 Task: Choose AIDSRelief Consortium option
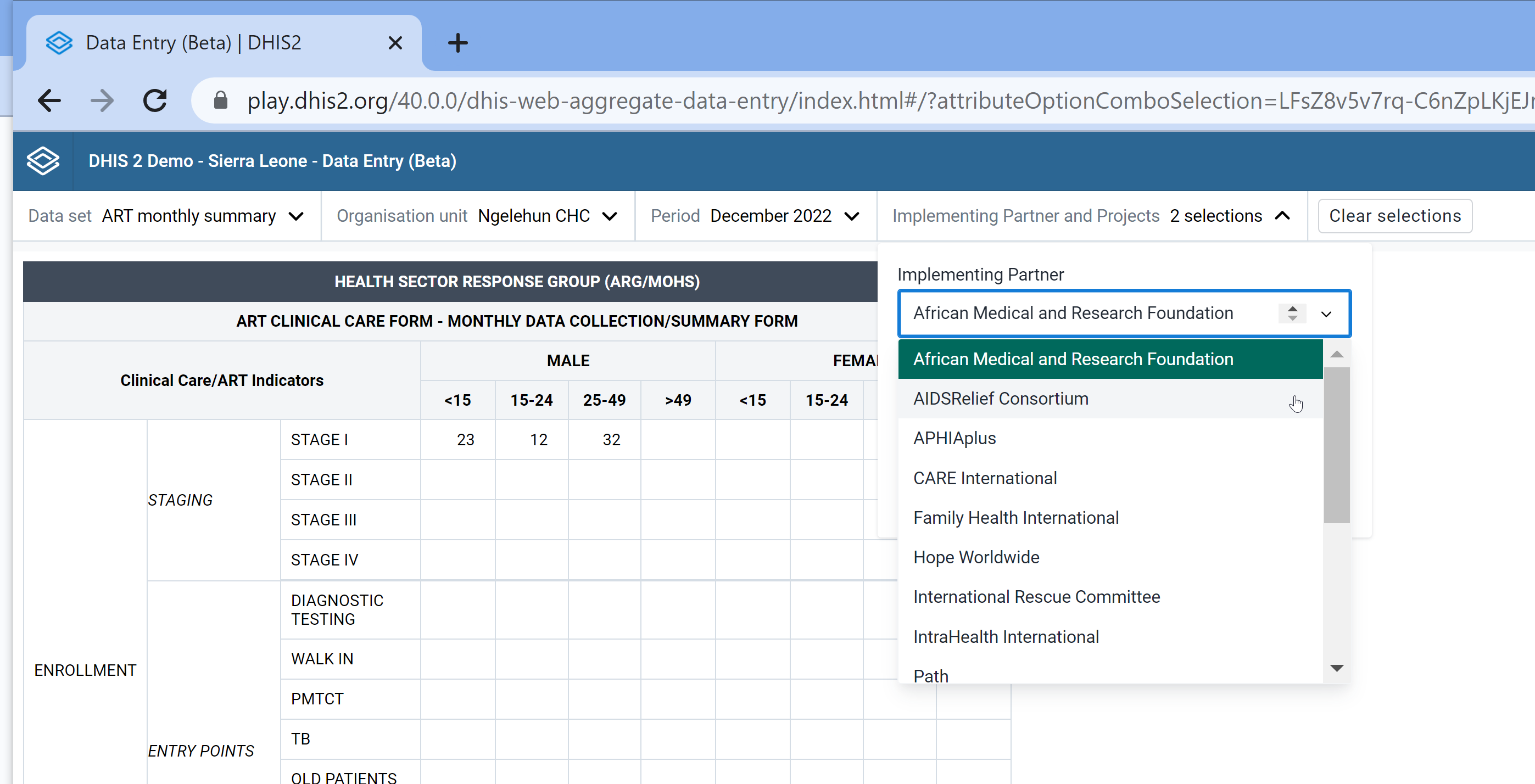click(1110, 399)
